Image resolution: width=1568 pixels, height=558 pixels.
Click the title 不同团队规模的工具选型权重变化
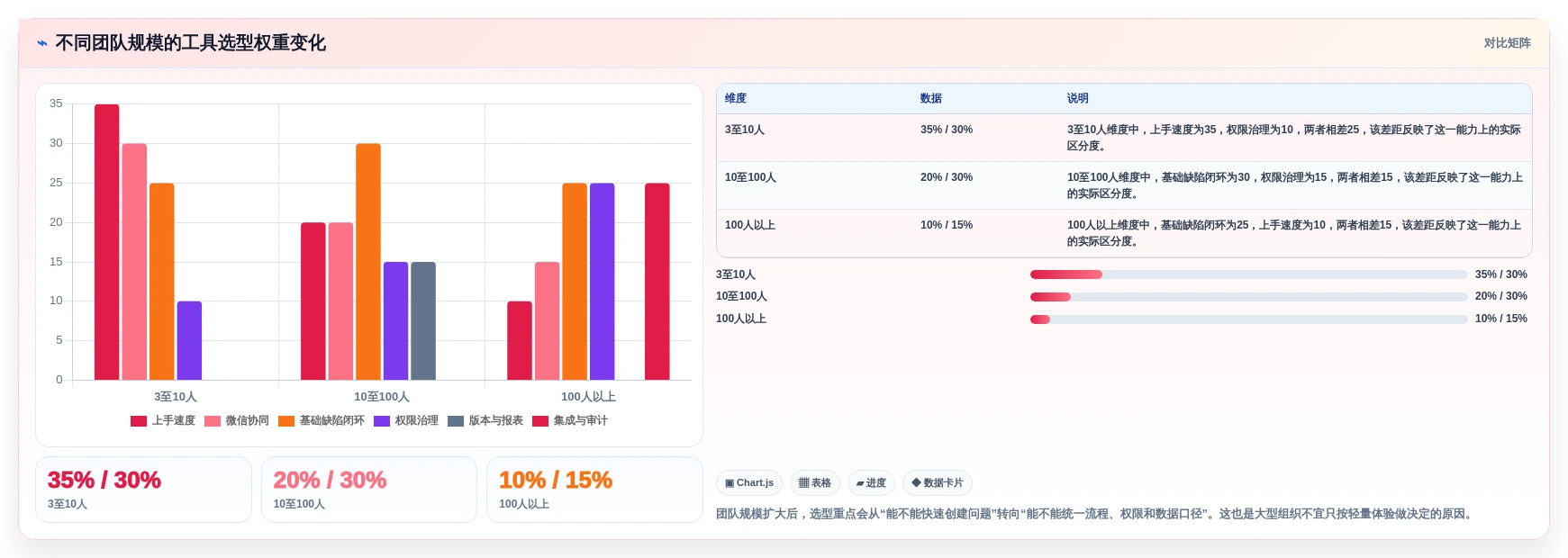190,43
